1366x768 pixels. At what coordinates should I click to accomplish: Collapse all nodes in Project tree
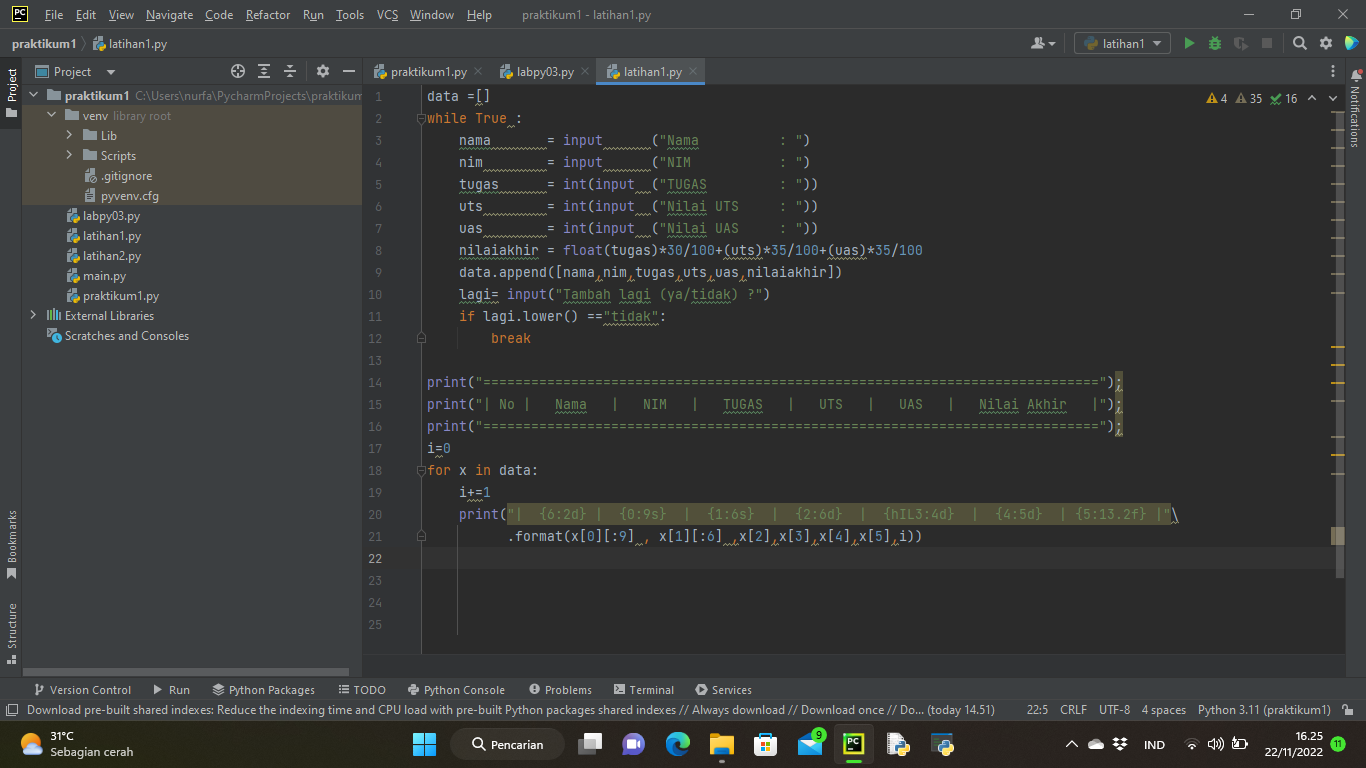(x=290, y=71)
